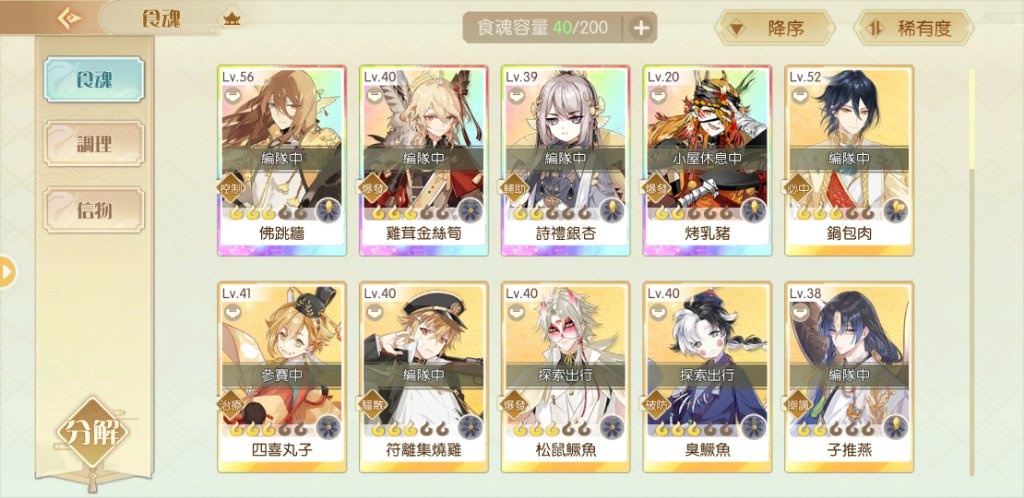Click the plus icon to expand 食魂容量
The height and width of the screenshot is (498, 1024).
[641, 27]
